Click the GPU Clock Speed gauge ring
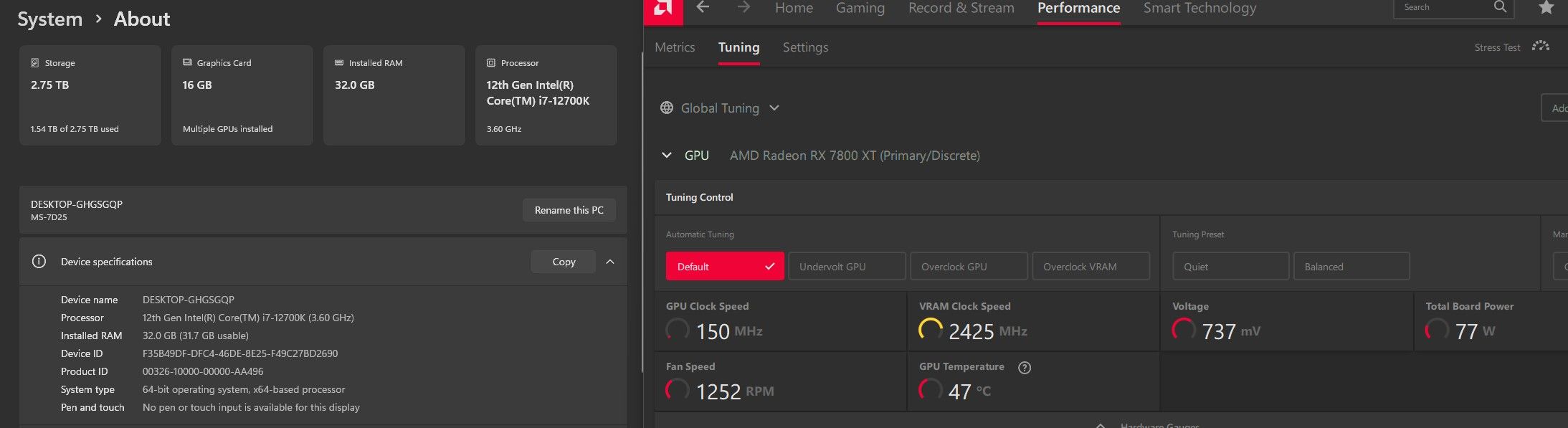 coord(678,330)
